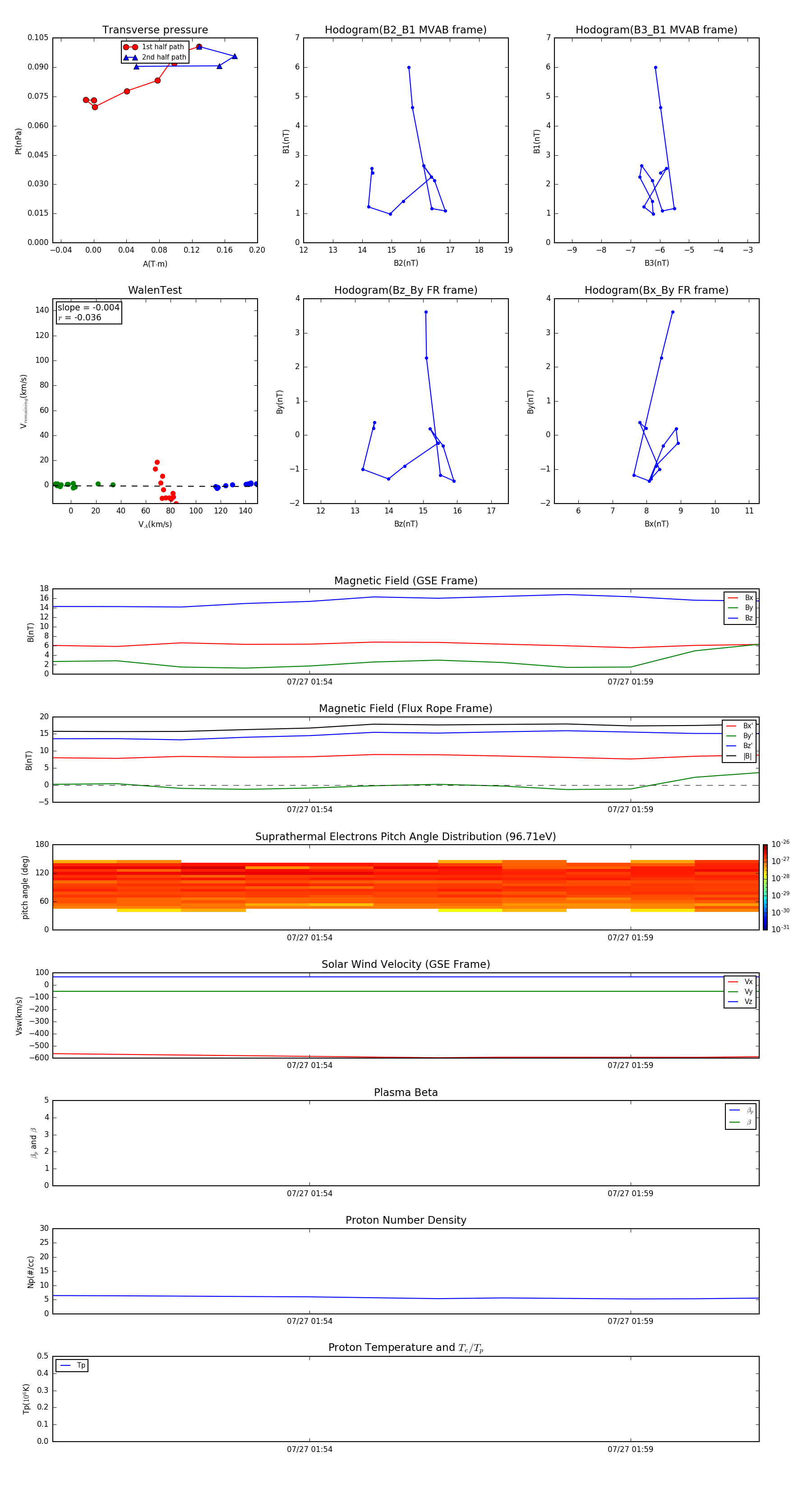Click the 'Bz(nT)' x-axis label
Image resolution: width=812 pixels, height=1489 pixels.
406,524
